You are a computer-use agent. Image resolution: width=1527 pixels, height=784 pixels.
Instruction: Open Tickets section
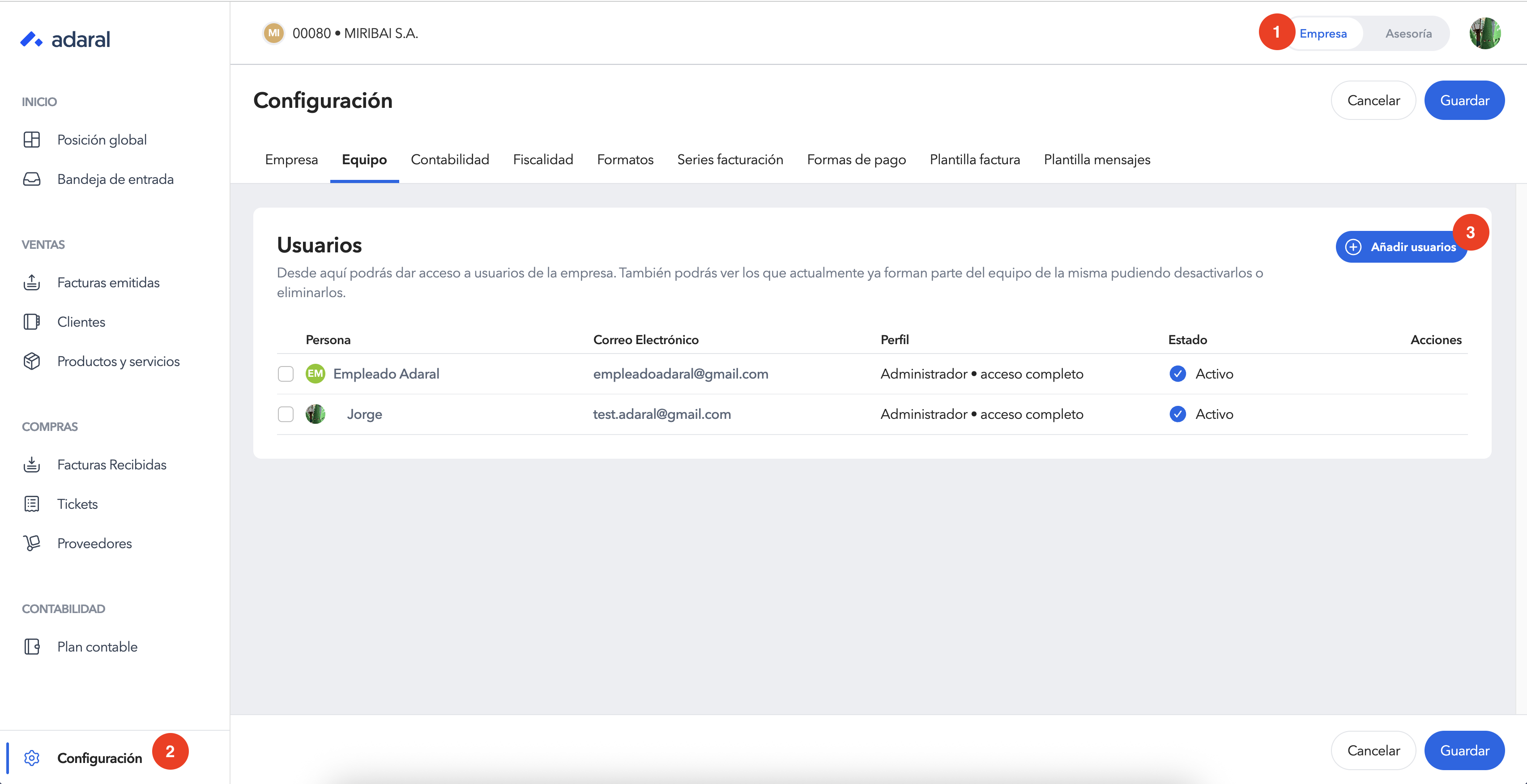[78, 504]
